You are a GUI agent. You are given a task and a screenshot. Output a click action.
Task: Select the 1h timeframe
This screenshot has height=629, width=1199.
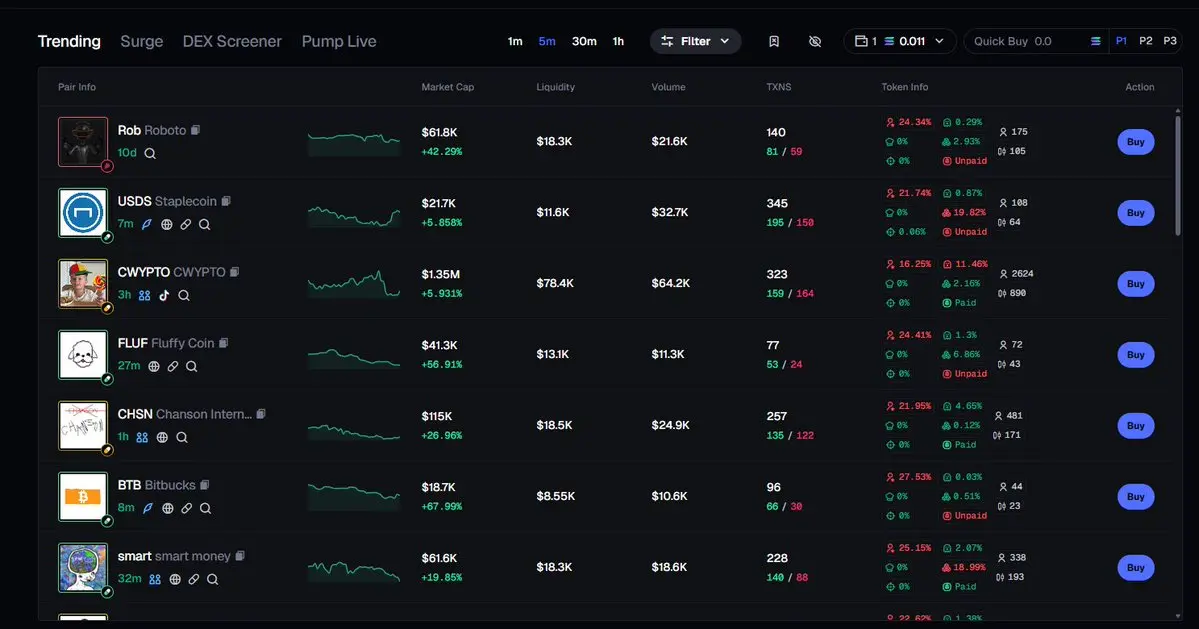618,41
